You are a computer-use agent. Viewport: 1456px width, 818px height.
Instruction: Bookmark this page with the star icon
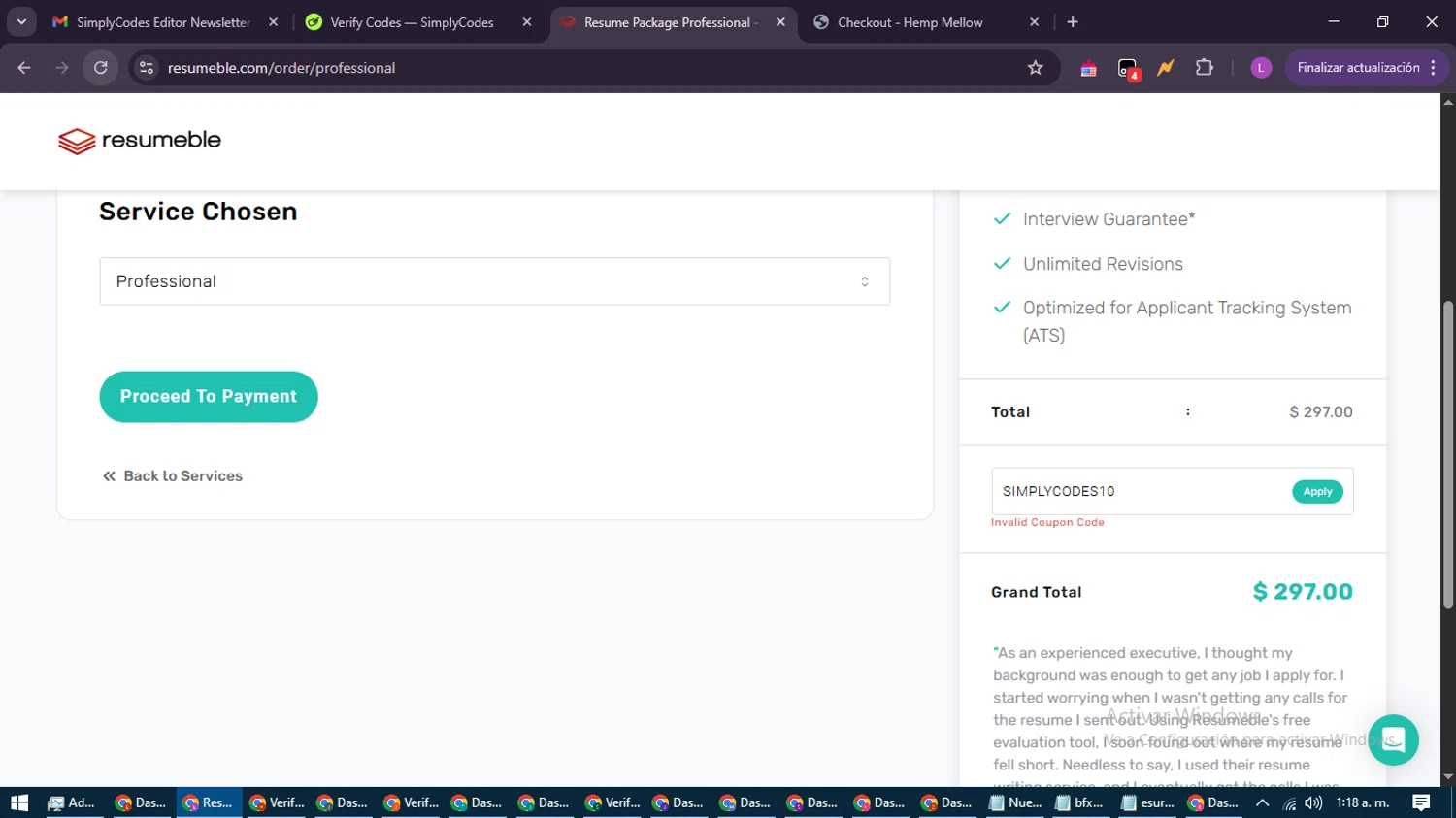(1036, 68)
